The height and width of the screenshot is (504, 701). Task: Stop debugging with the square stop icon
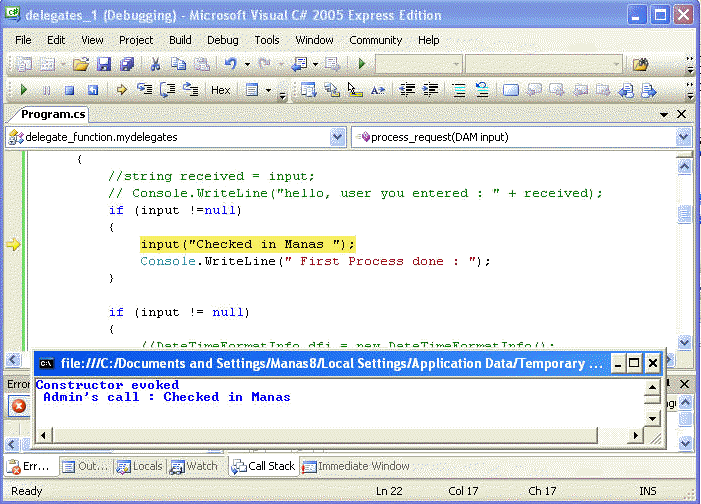click(x=69, y=90)
